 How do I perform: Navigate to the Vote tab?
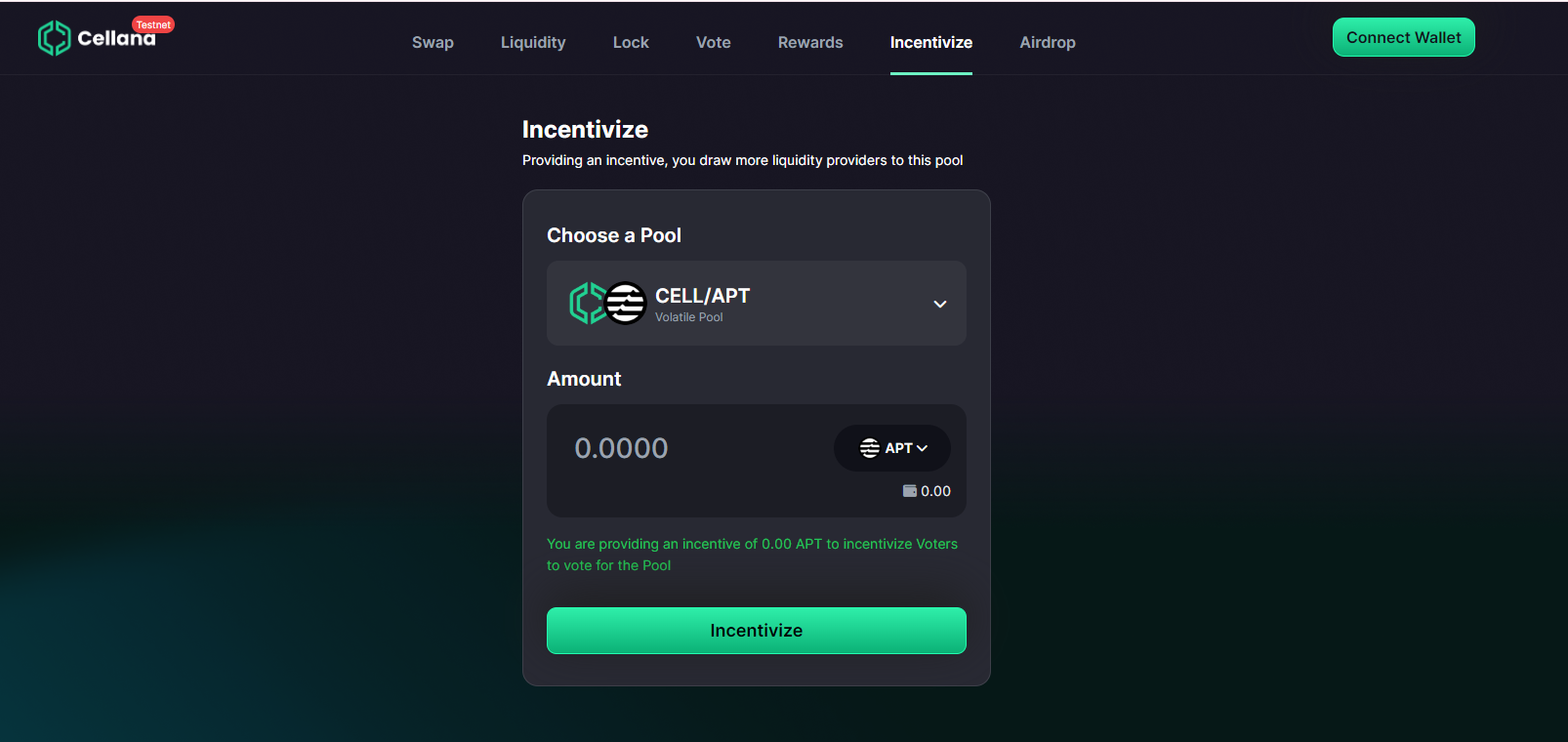(x=714, y=42)
